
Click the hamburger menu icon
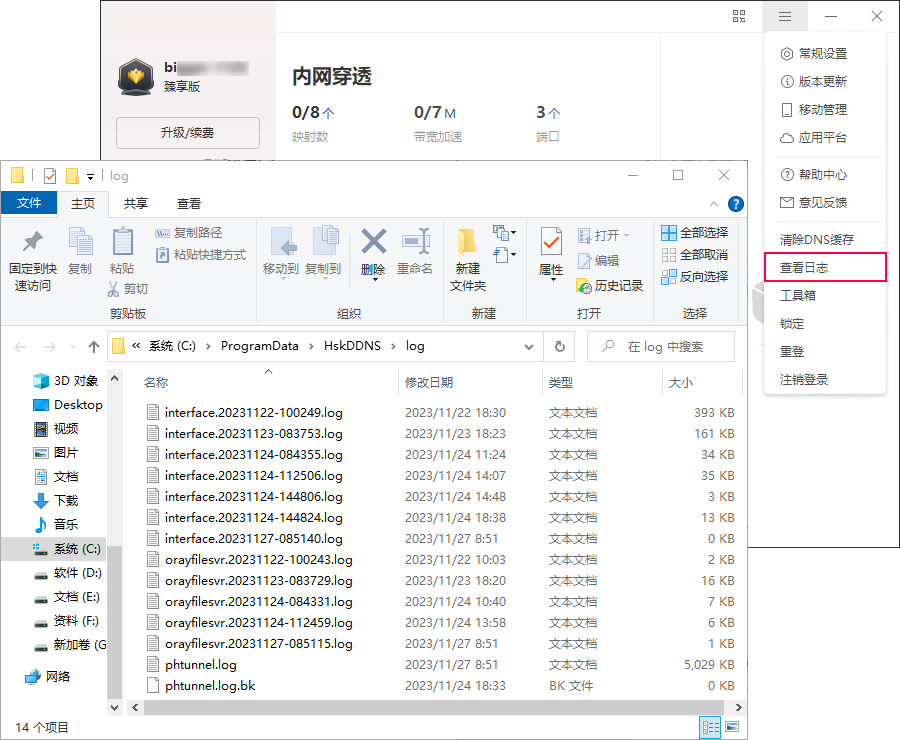785,16
